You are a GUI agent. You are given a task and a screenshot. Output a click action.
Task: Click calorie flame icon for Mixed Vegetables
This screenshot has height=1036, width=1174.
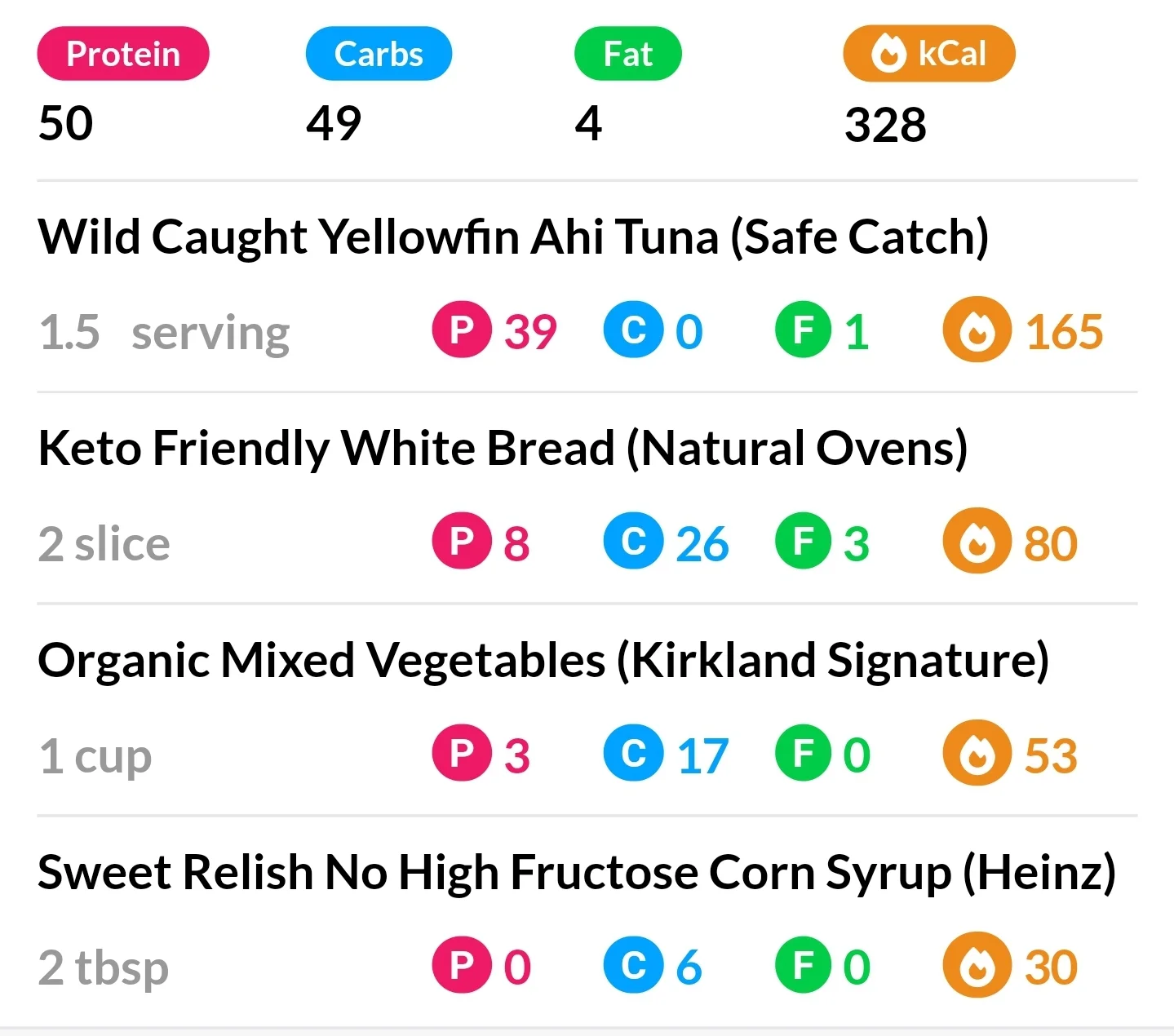(x=977, y=754)
